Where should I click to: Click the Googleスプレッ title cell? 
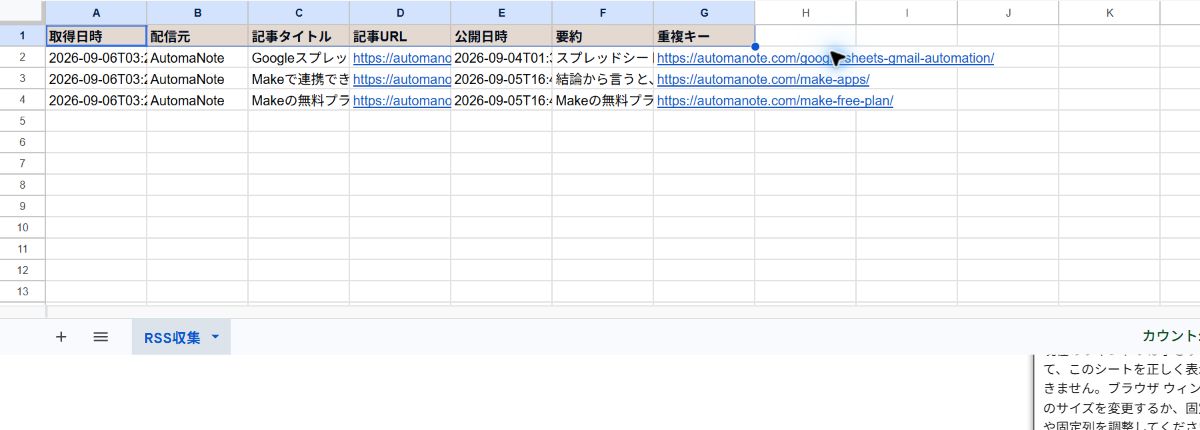(299, 57)
